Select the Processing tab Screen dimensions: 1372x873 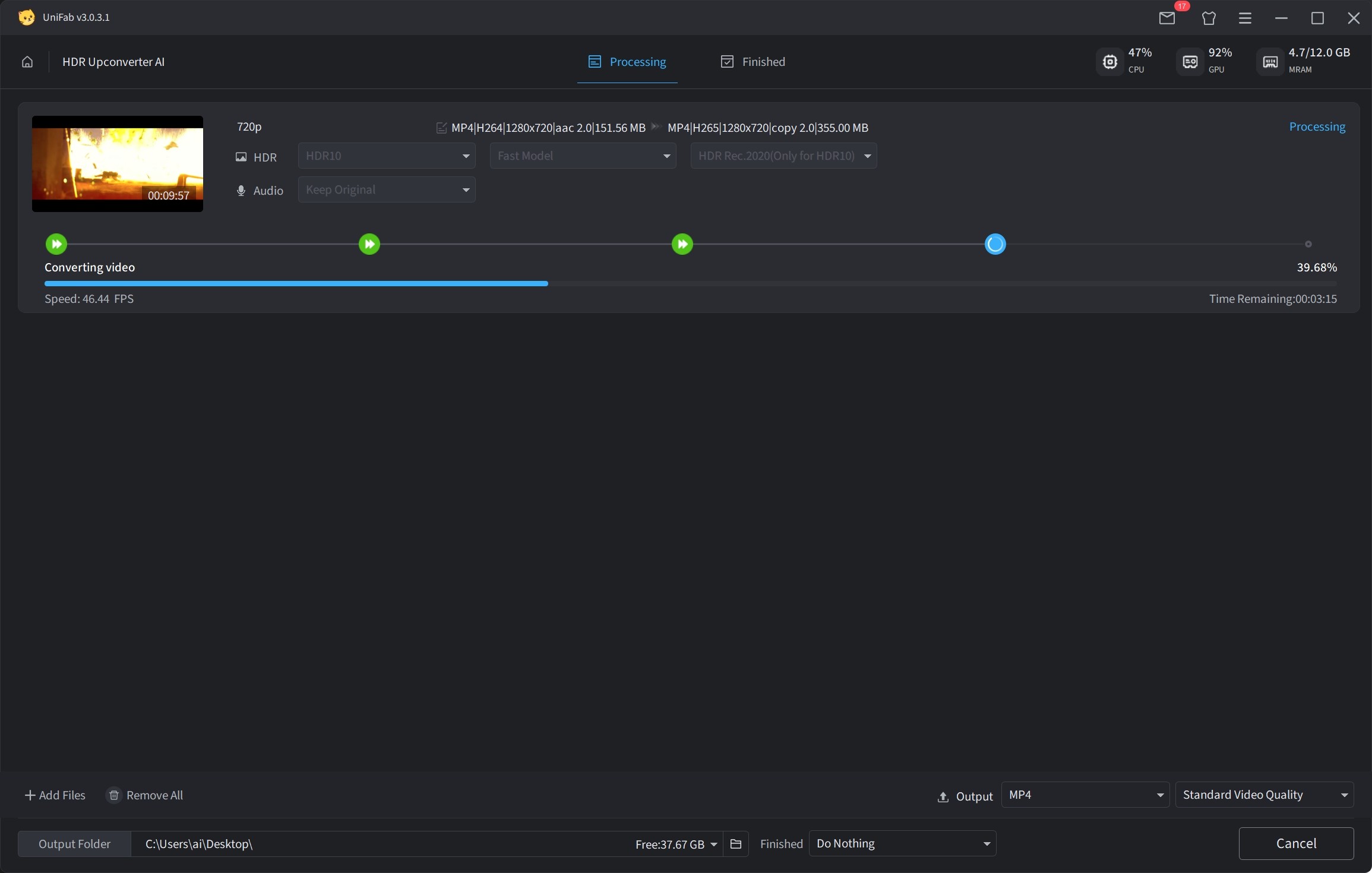point(627,62)
